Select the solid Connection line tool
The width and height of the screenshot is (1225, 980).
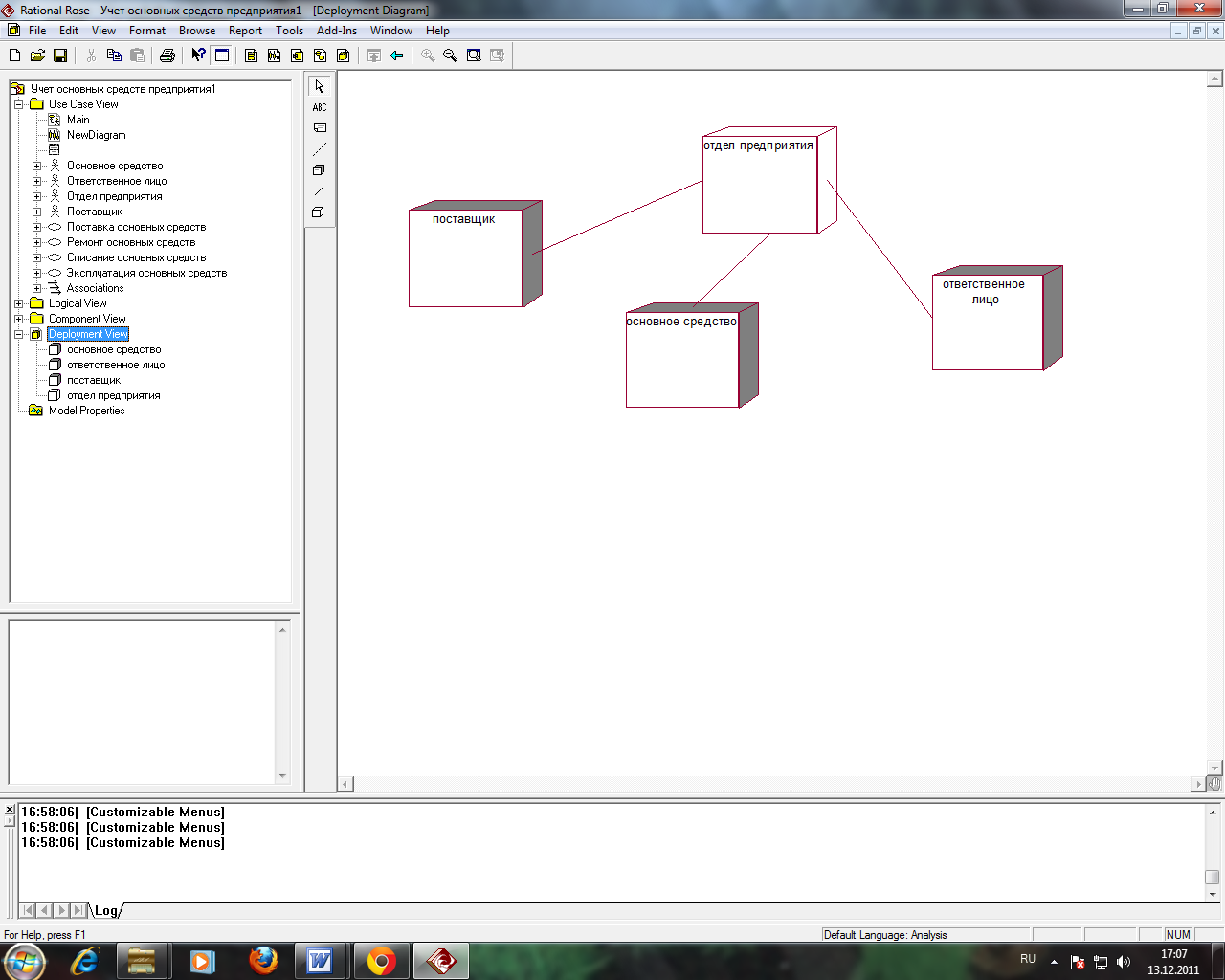click(x=320, y=191)
